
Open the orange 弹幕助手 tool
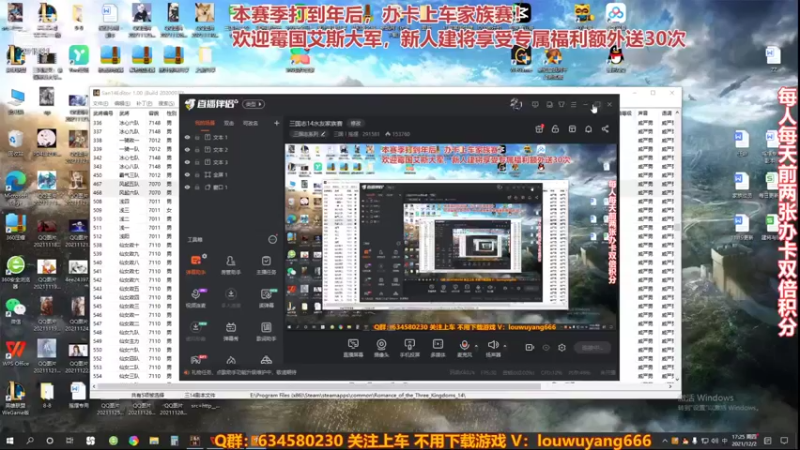[x=196, y=265]
